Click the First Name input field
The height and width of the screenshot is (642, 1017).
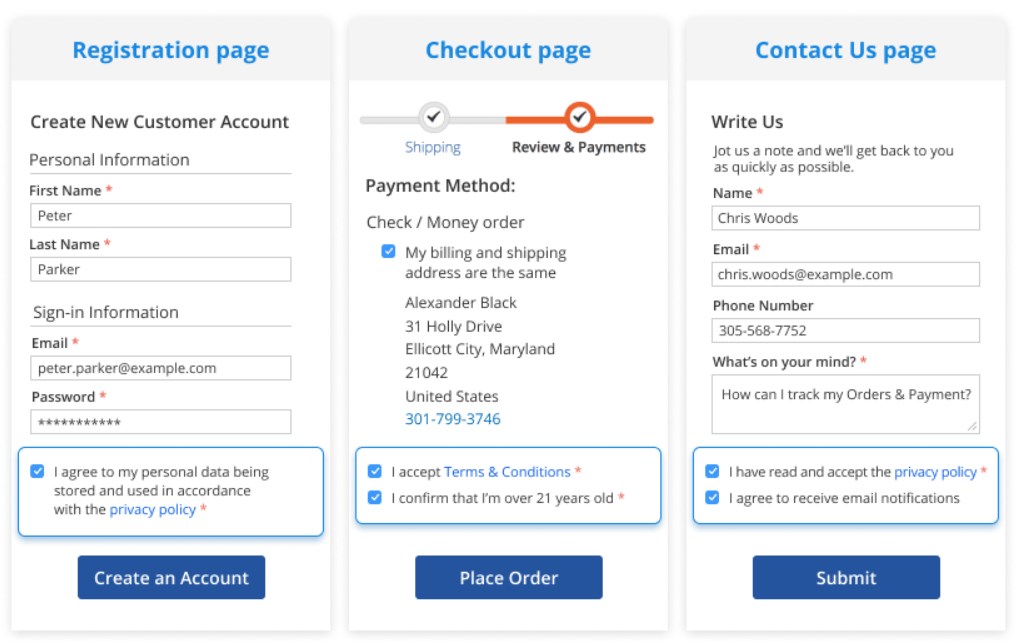[160, 215]
